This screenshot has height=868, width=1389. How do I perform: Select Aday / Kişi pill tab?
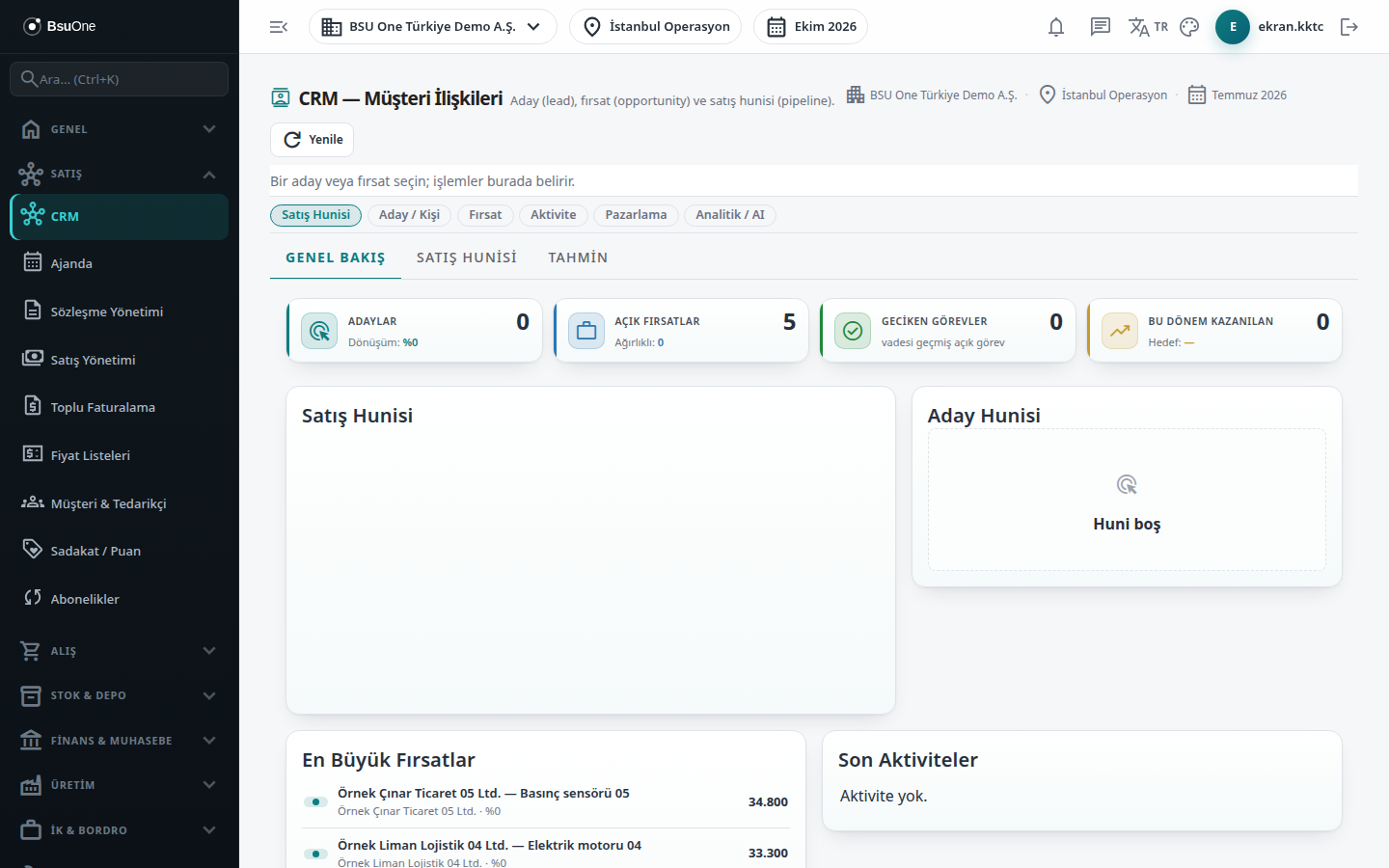[409, 215]
